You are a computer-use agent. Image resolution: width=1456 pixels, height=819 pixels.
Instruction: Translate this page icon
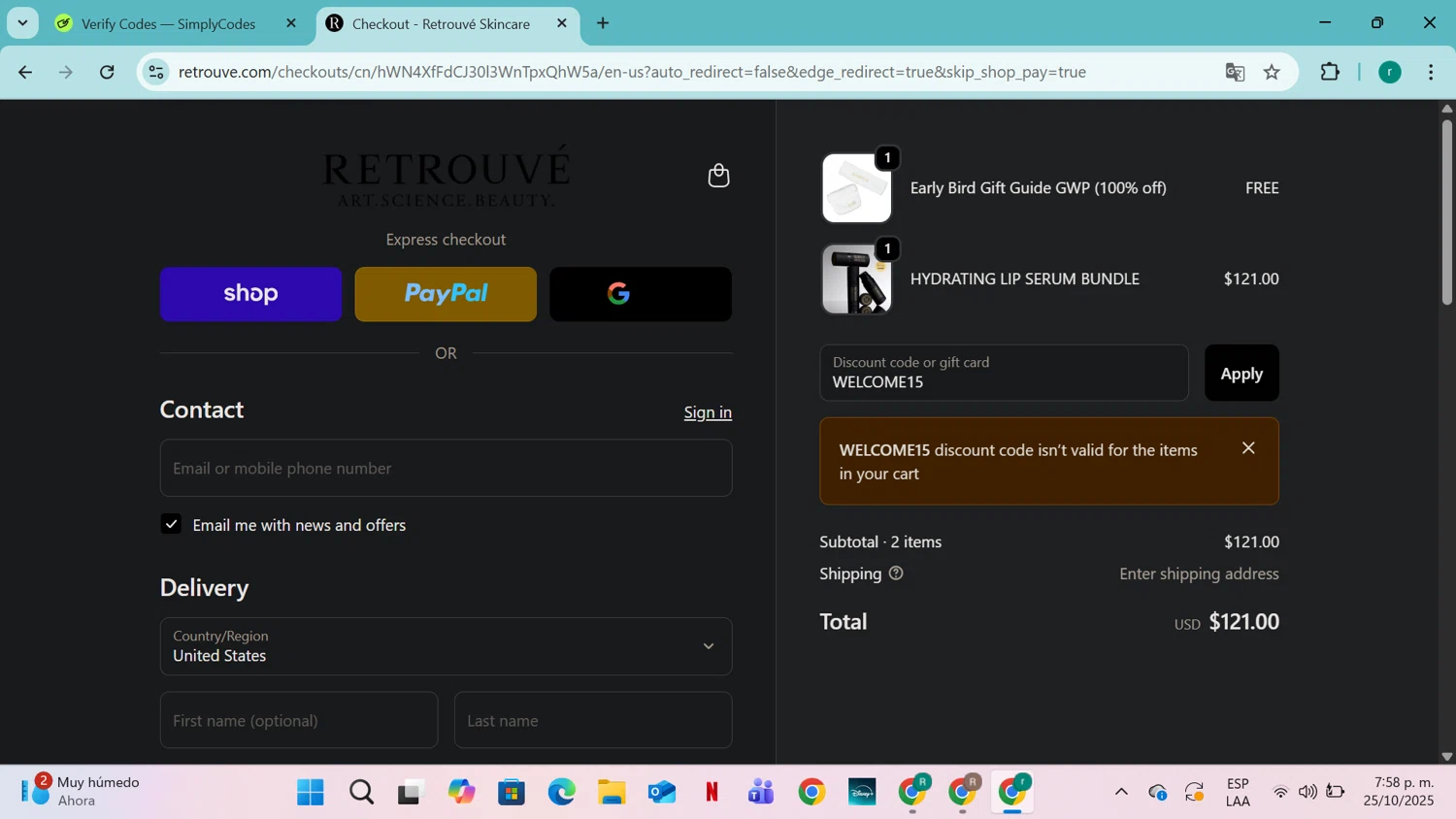1235,72
